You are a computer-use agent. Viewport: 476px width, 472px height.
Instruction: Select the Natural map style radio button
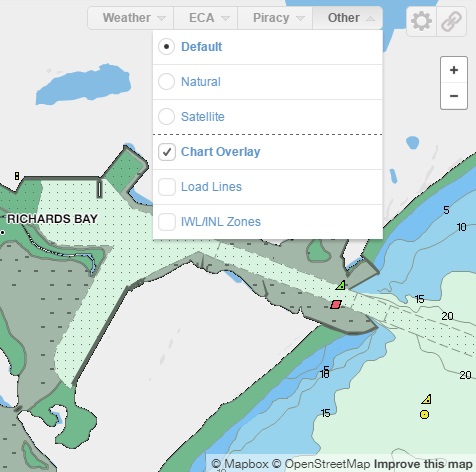166,82
